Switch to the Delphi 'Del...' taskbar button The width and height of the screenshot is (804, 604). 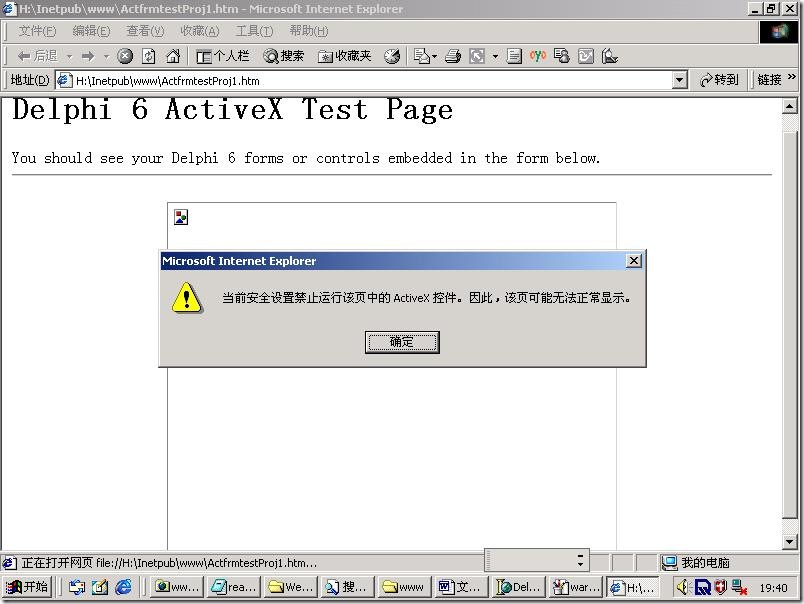518,587
